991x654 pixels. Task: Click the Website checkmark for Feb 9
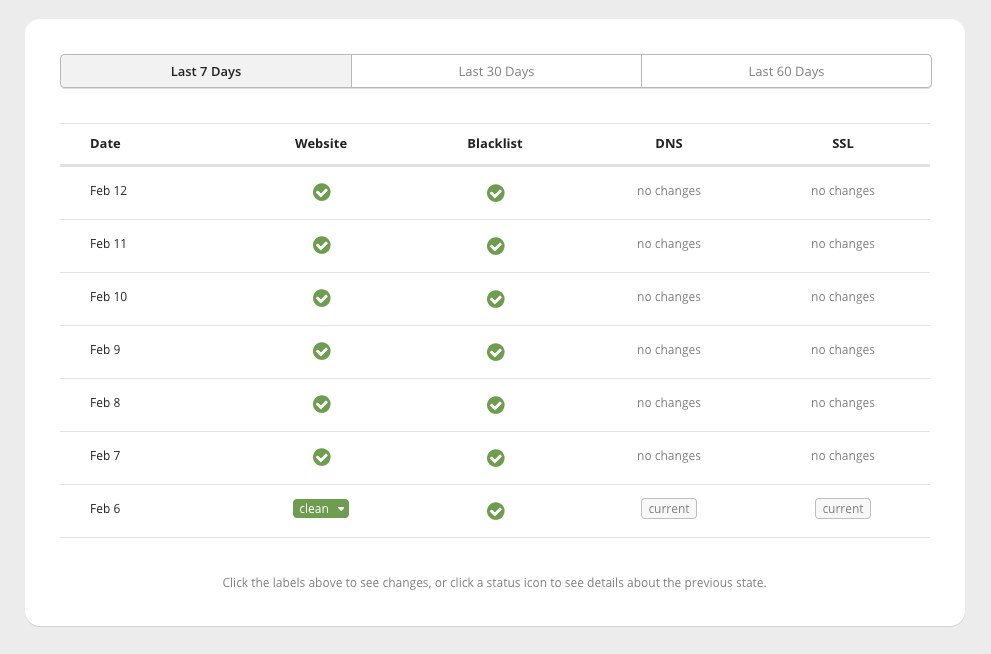[321, 351]
